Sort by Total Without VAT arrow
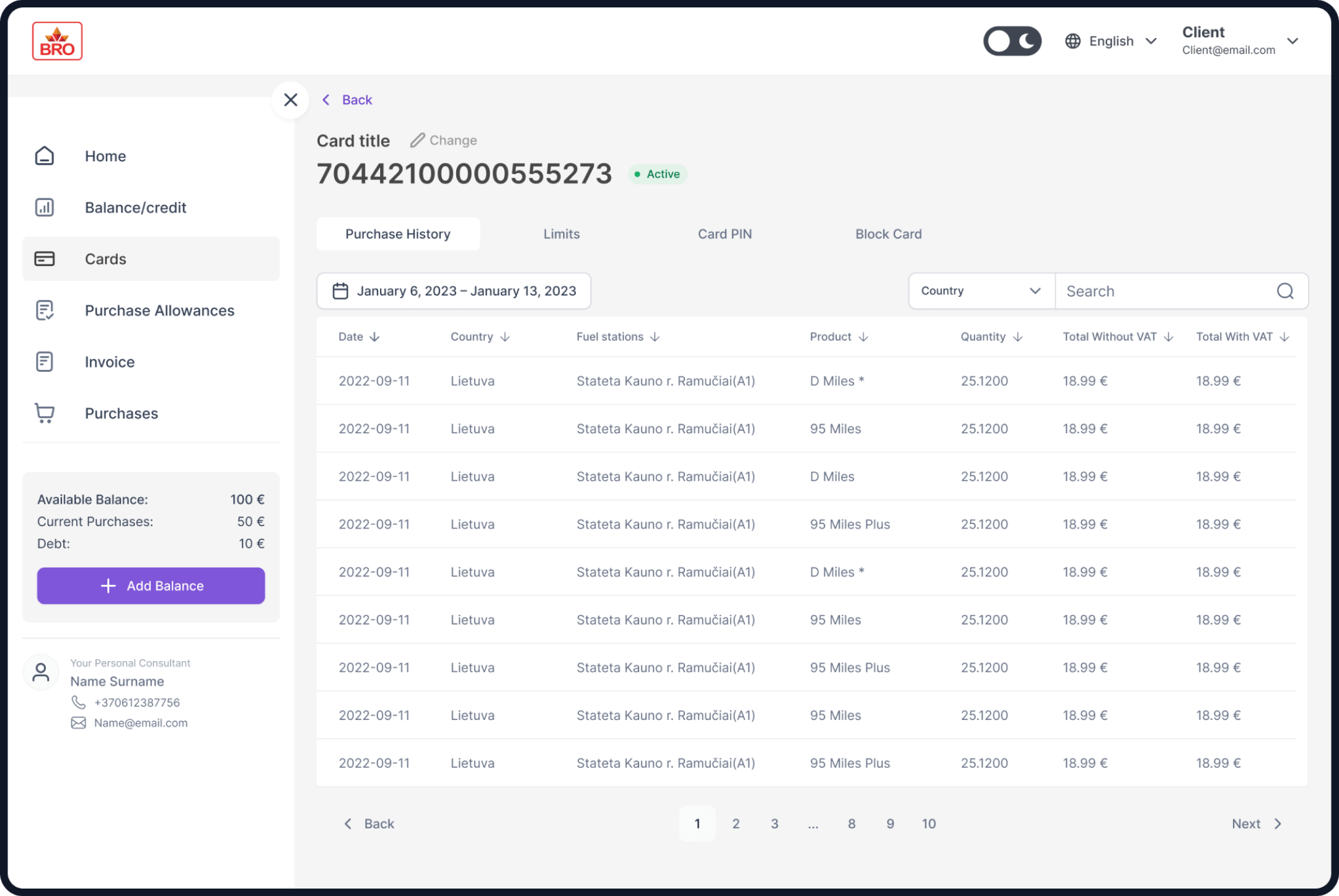Screen dimensions: 1339x896 coord(1169,336)
